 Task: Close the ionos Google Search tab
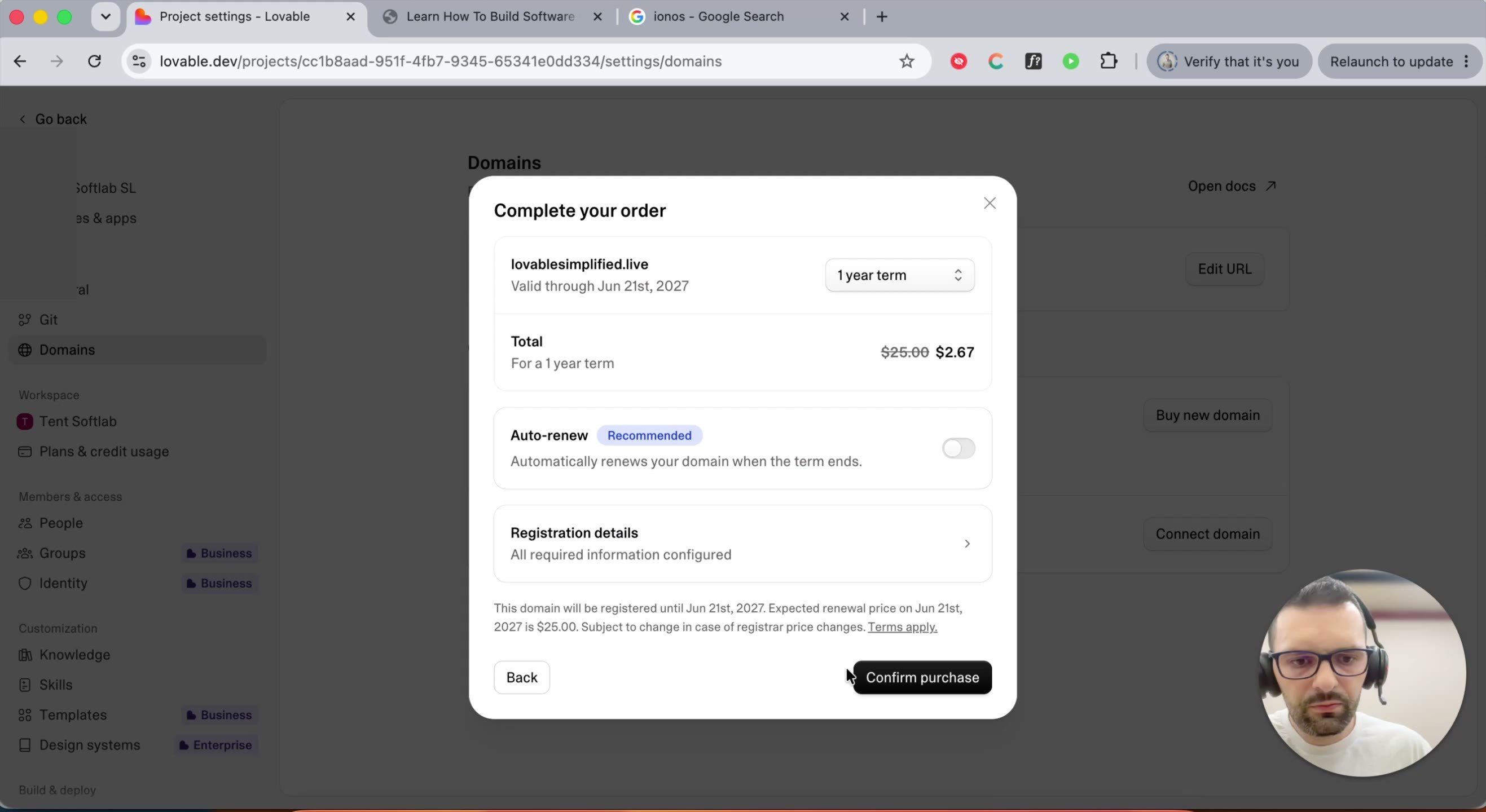pyautogui.click(x=845, y=17)
